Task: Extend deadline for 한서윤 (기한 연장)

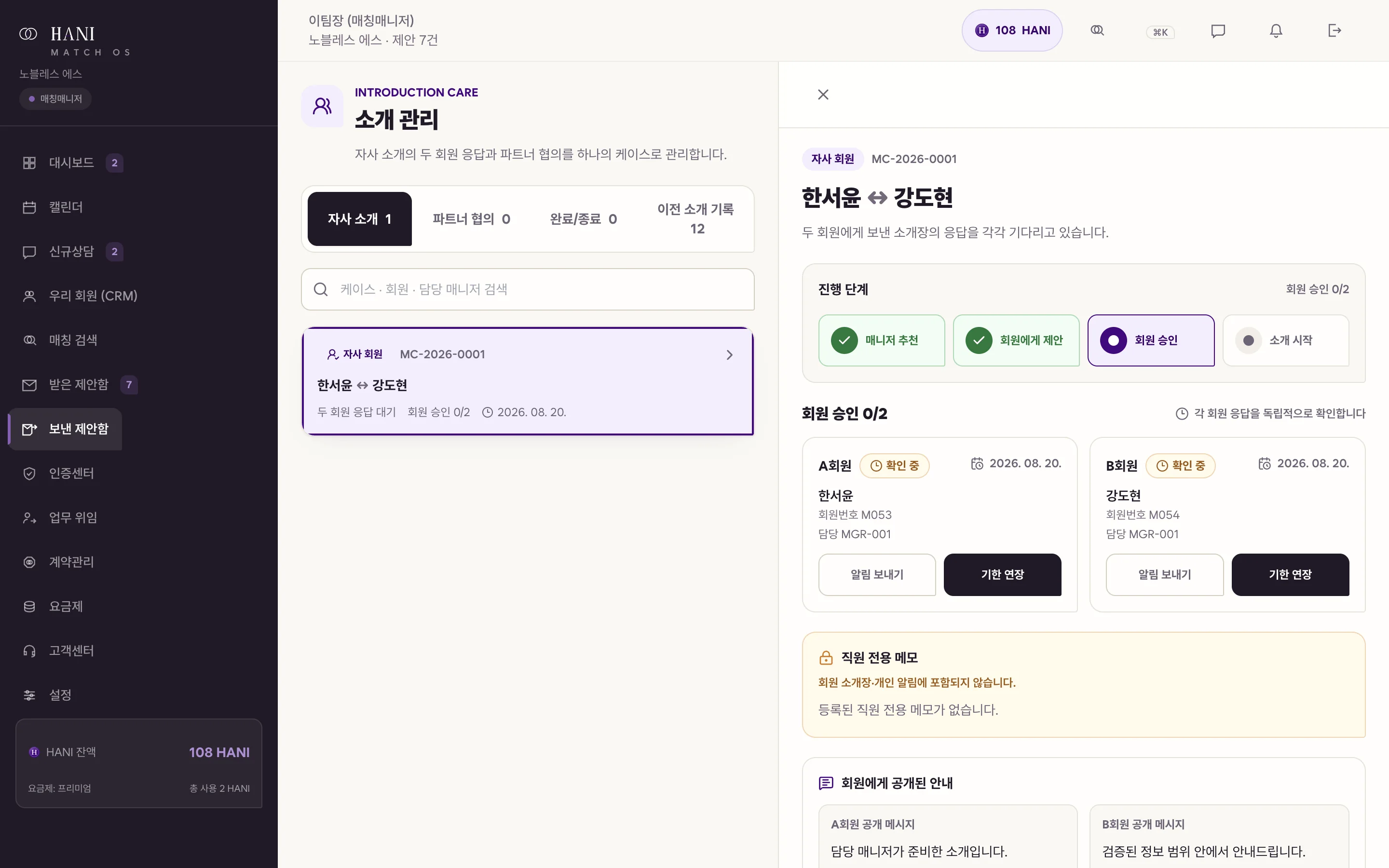Action: [x=1003, y=575]
